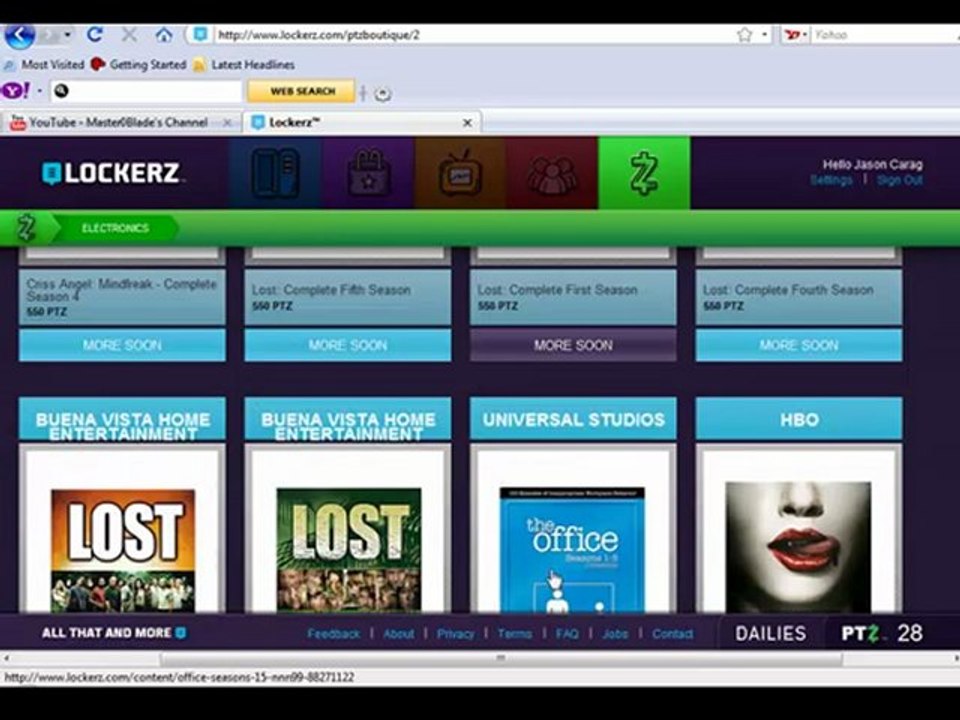Open Getting Started bookmark

click(x=138, y=64)
